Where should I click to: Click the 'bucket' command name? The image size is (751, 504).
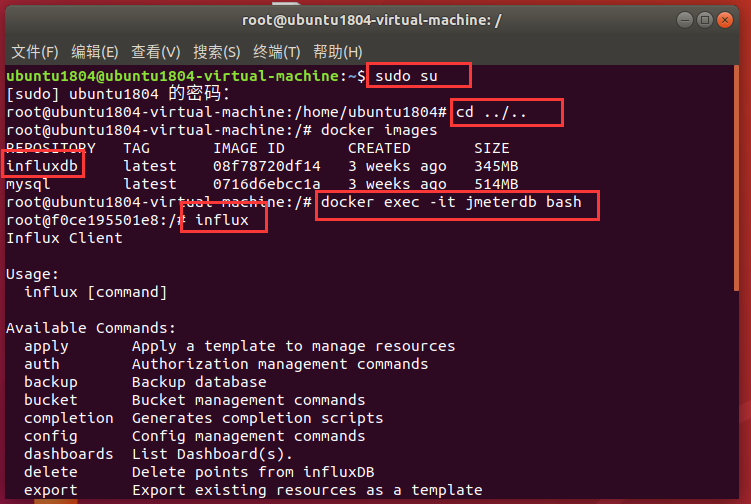pos(51,400)
